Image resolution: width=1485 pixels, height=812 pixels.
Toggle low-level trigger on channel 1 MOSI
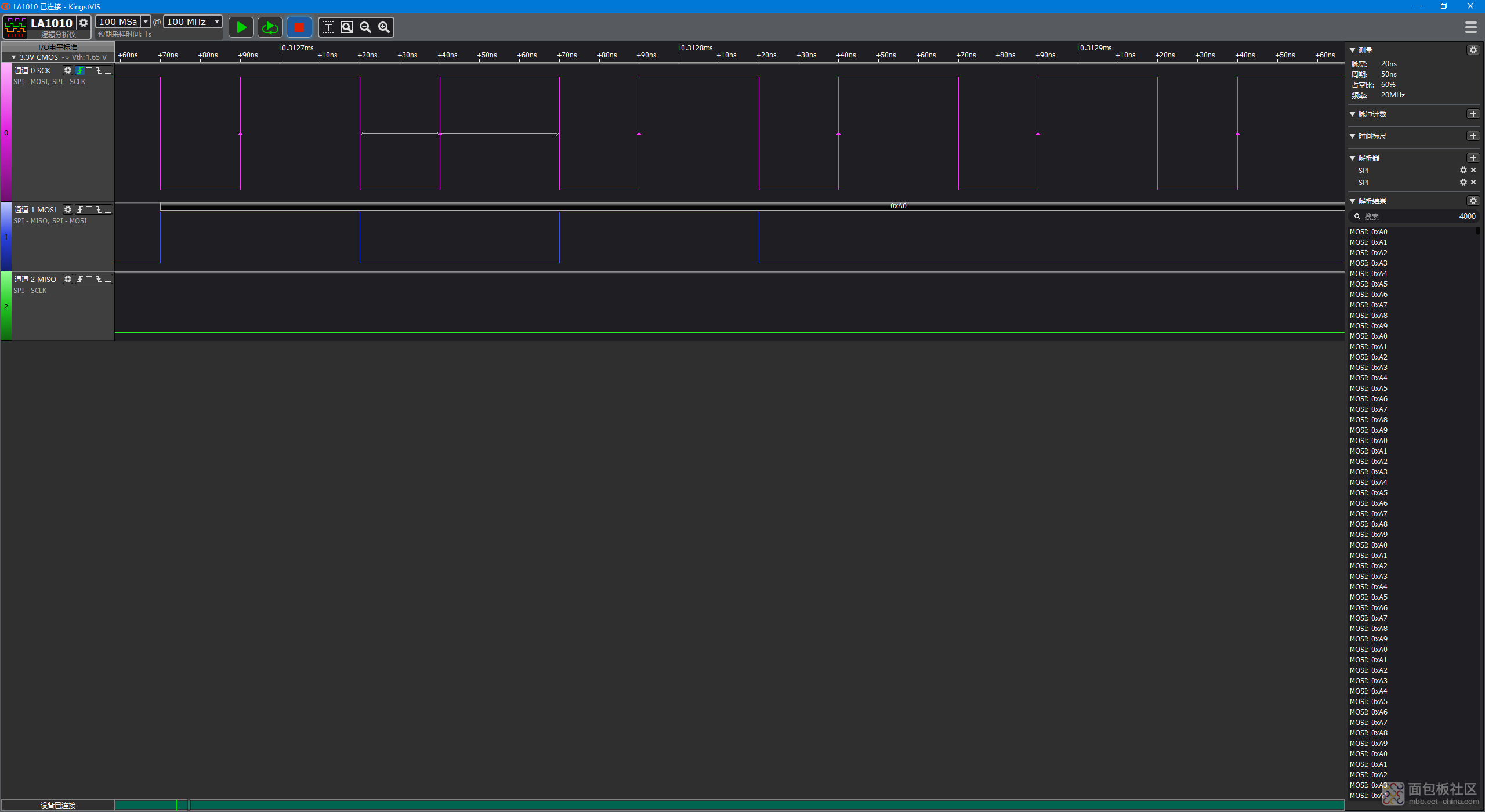108,209
